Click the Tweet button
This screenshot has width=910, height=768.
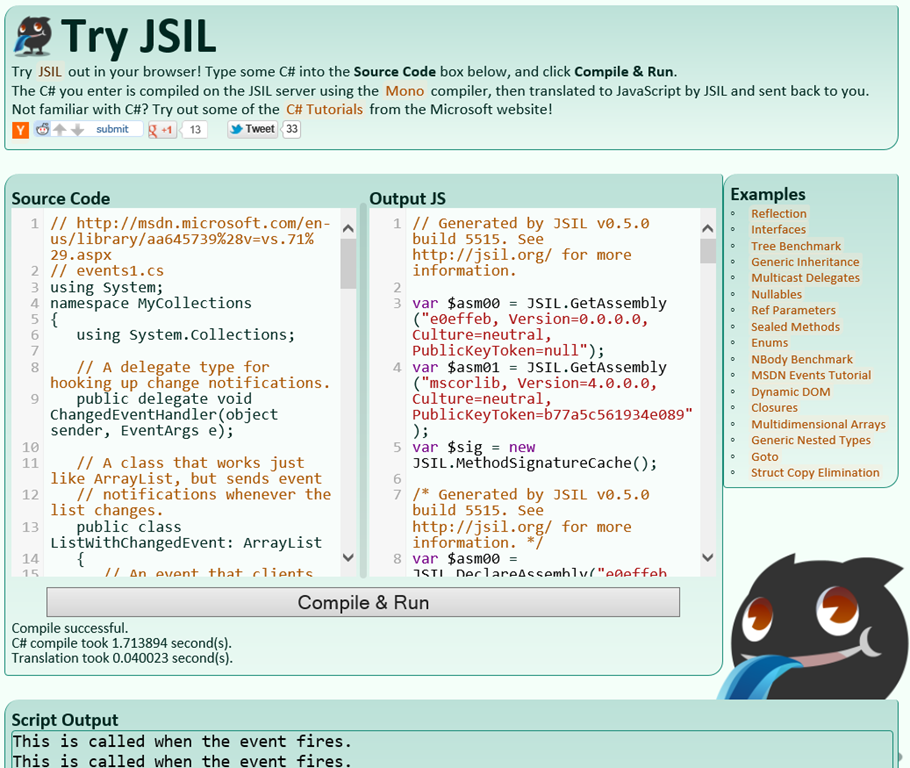click(x=252, y=129)
